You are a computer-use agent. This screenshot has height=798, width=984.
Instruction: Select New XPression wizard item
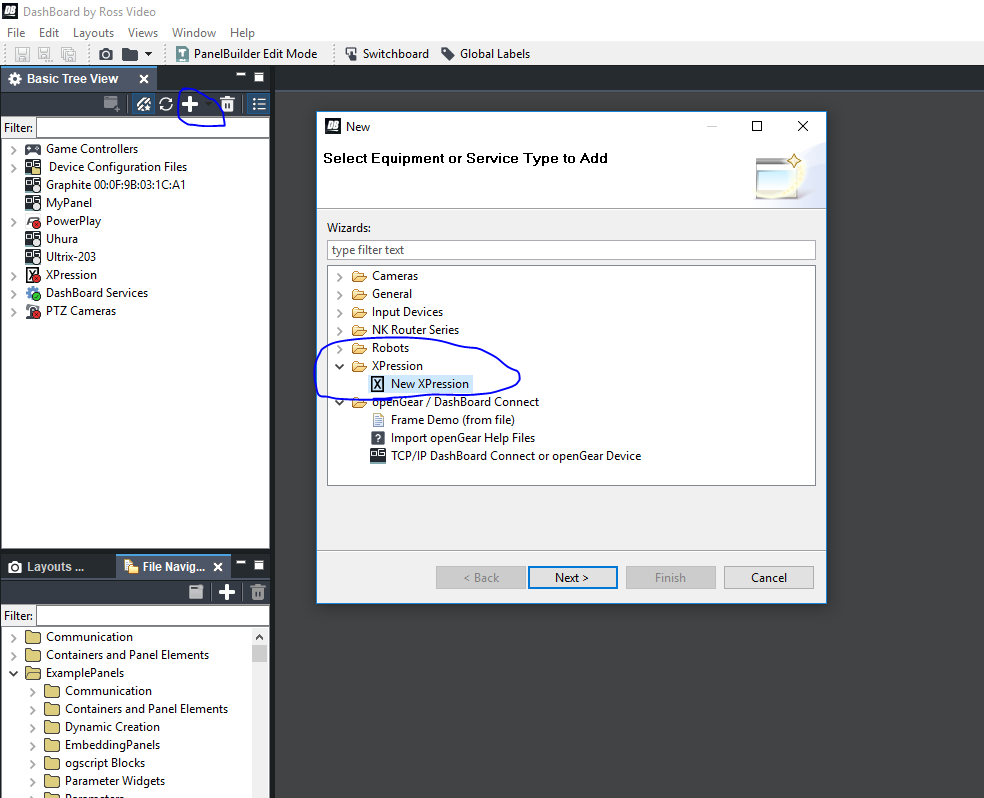pyautogui.click(x=429, y=384)
